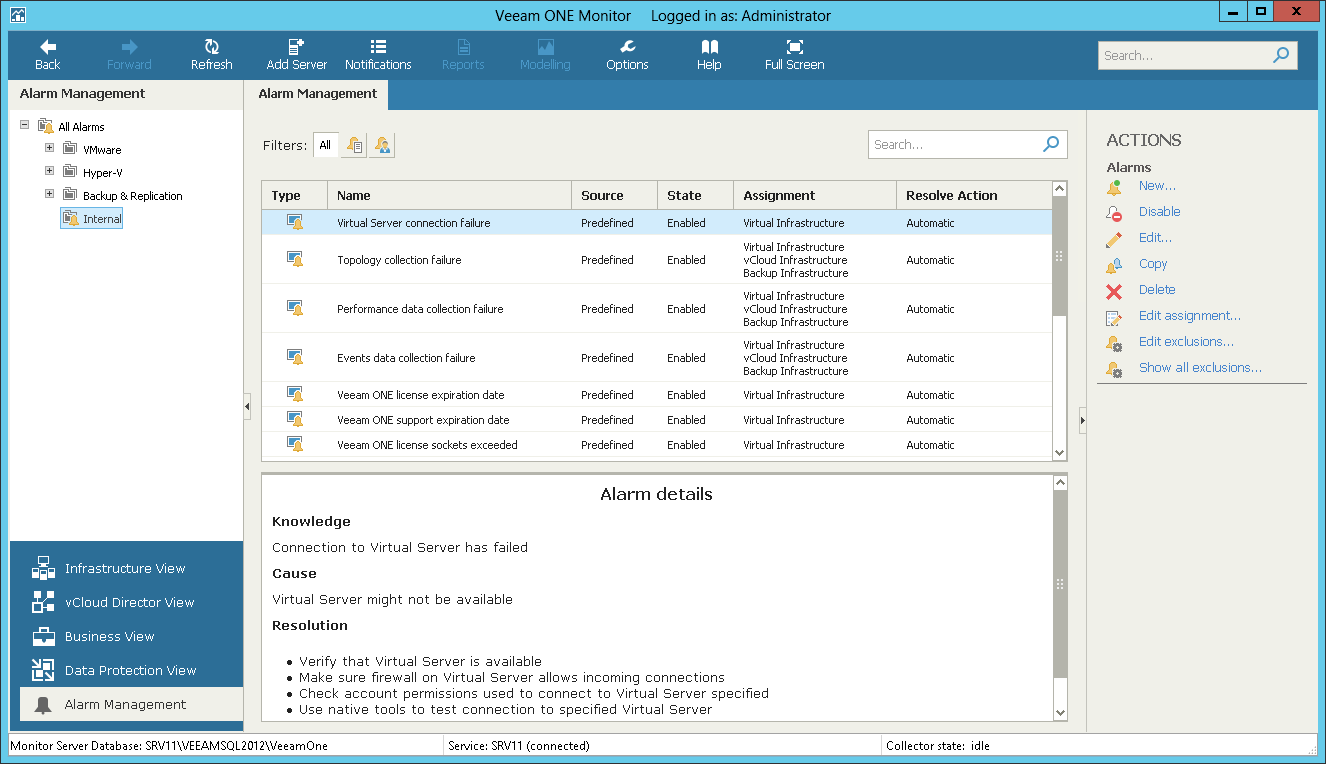Screen dimensions: 1326x764
Task: Sort alarms by Name column
Action: 449,195
